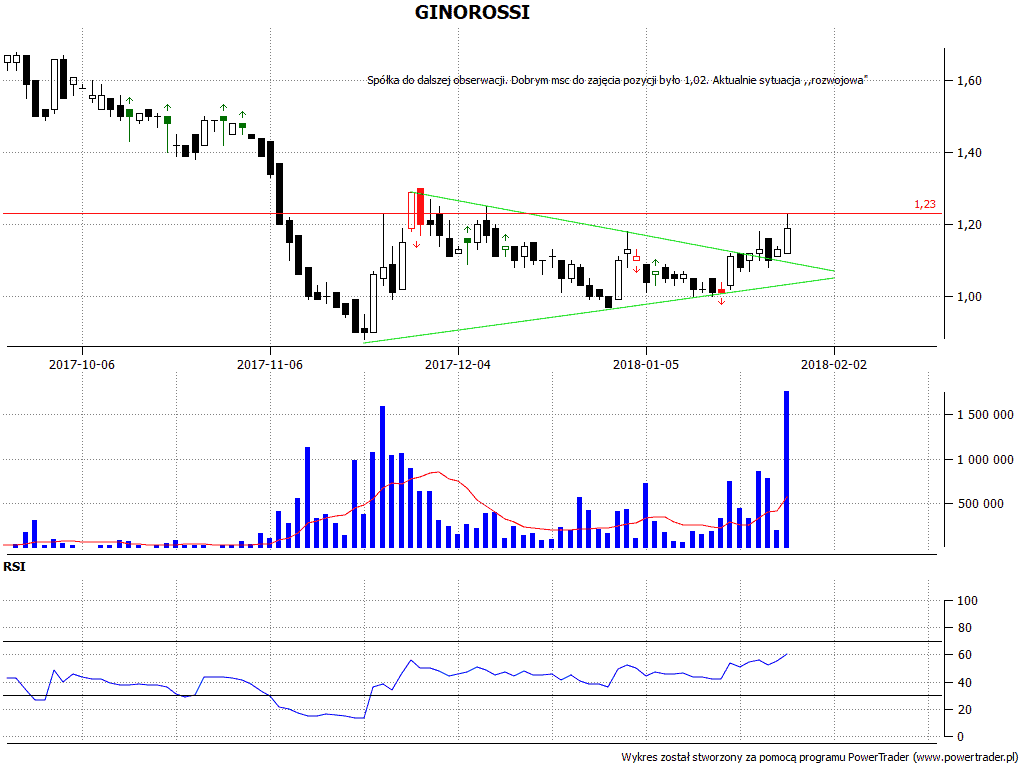Click the RSI 0 scale label
1024x768 pixels.
tap(960, 737)
